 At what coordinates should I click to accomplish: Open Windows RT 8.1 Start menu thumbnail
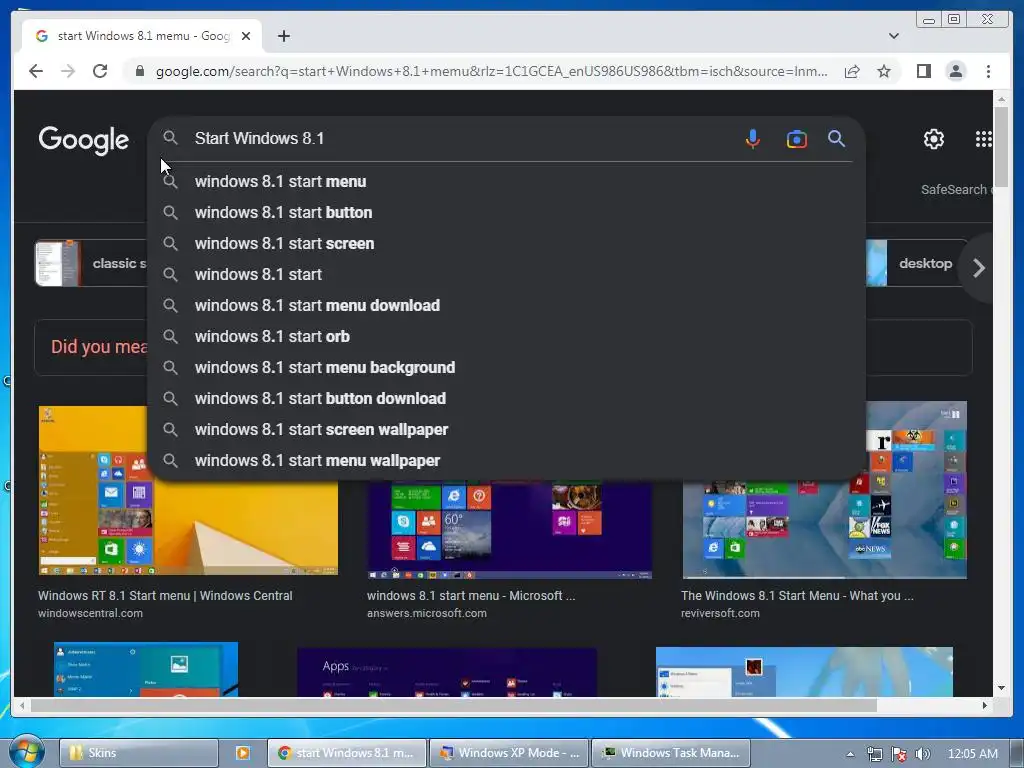(x=188, y=490)
